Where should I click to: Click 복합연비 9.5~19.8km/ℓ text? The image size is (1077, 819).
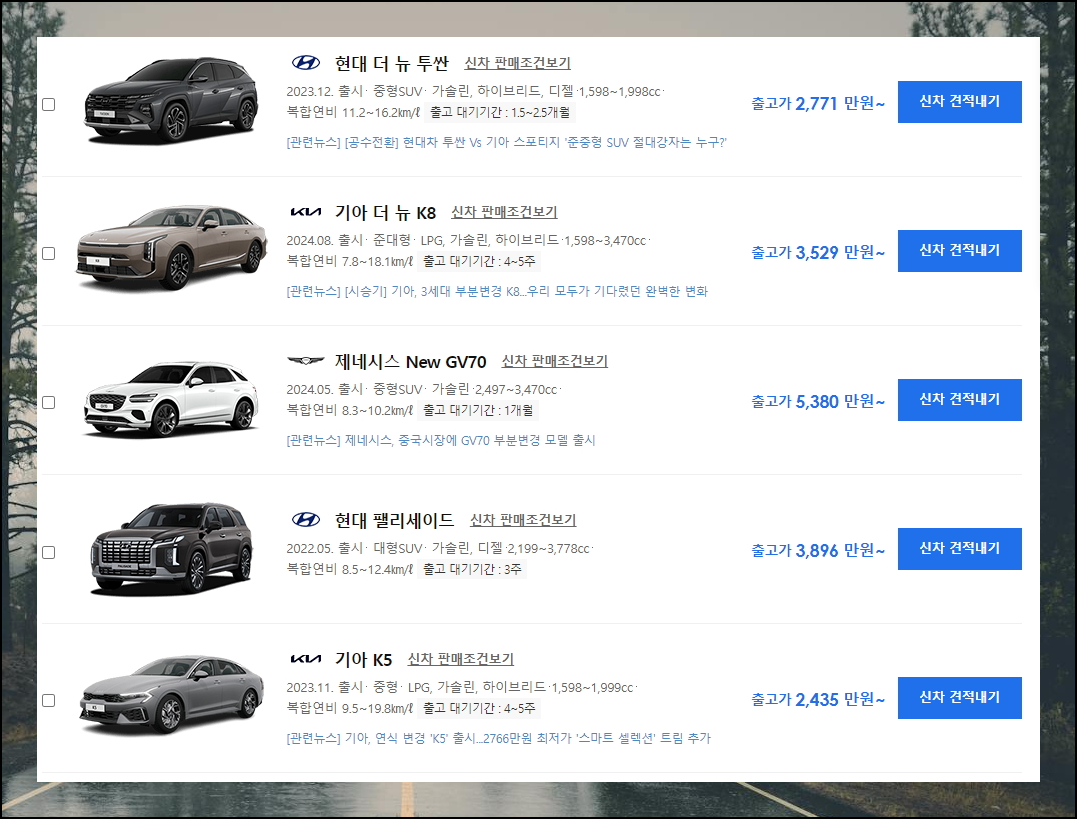coord(350,708)
